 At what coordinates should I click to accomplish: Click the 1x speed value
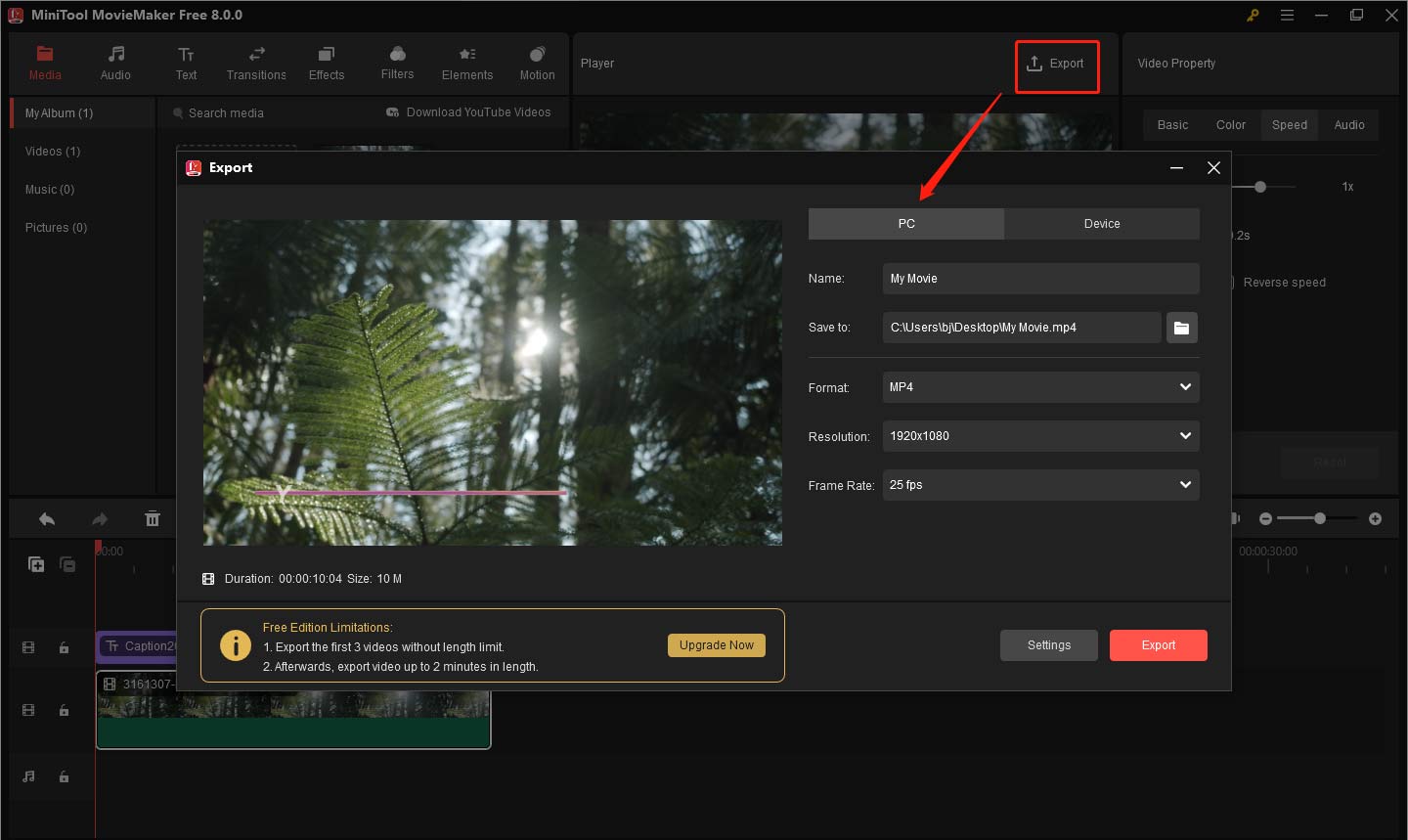tap(1347, 187)
